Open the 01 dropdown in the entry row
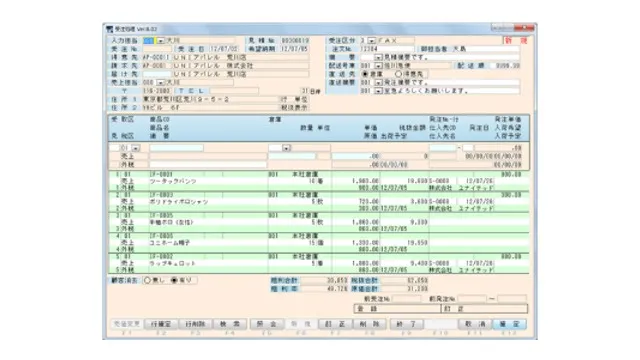Image resolution: width=640 pixels, height=360 pixels. click(136, 148)
